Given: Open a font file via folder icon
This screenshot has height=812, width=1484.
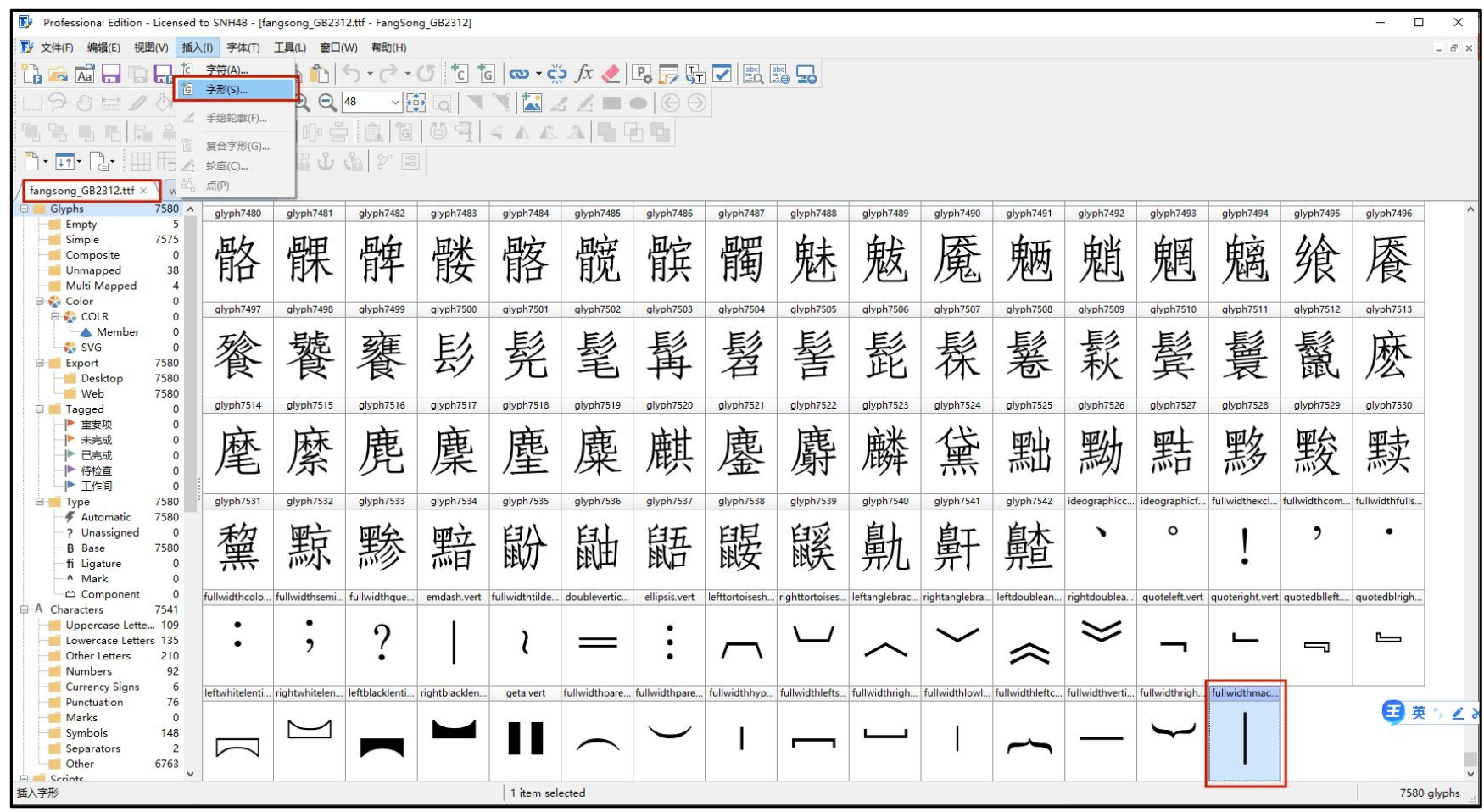Looking at the screenshot, I should tap(58, 75).
